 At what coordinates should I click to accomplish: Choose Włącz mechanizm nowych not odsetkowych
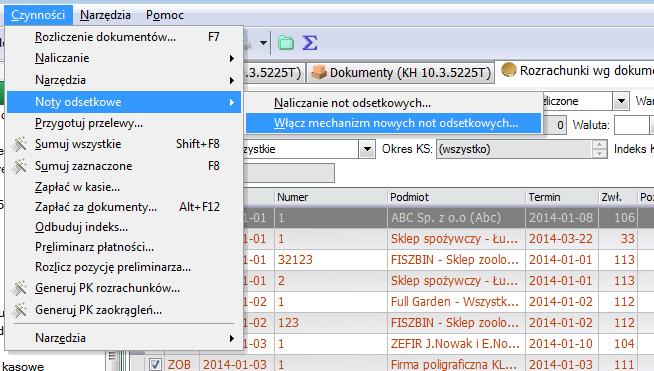pyautogui.click(x=393, y=123)
